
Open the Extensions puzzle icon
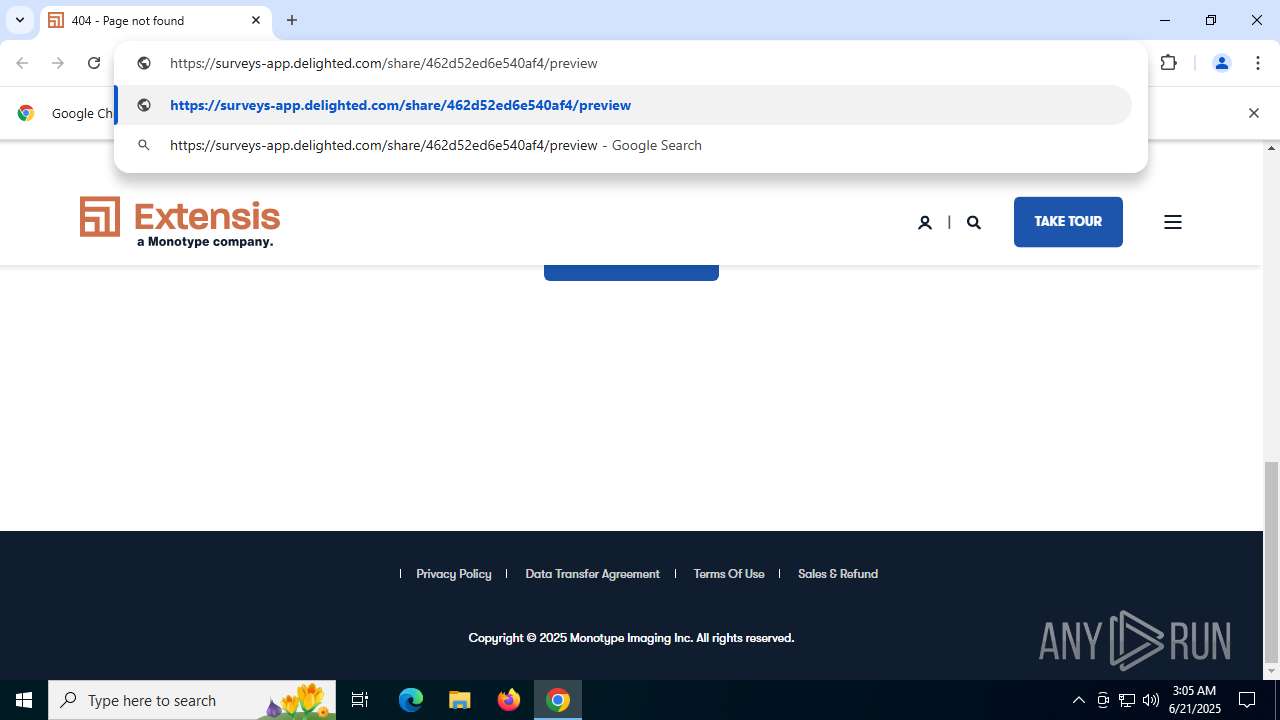(1169, 63)
